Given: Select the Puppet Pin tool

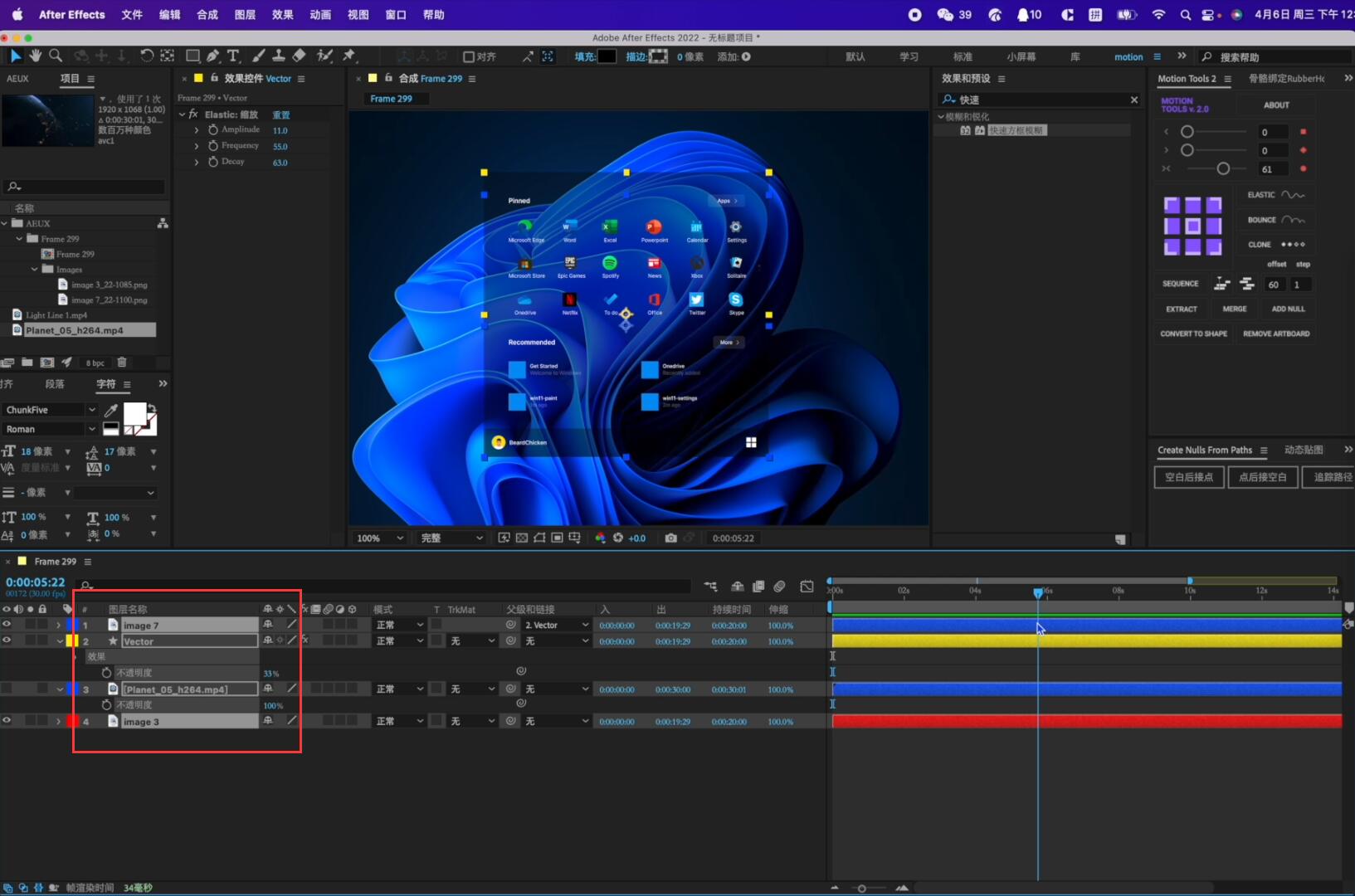Looking at the screenshot, I should pyautogui.click(x=349, y=56).
